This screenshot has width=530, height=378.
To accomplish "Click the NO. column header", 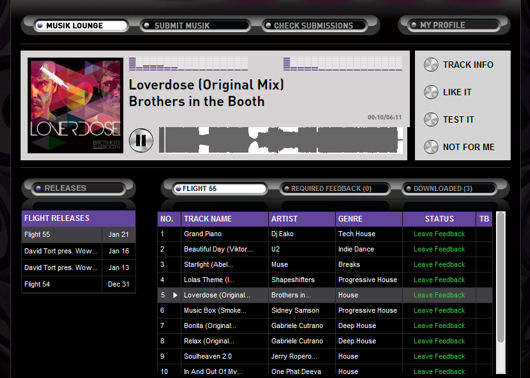I will [169, 219].
